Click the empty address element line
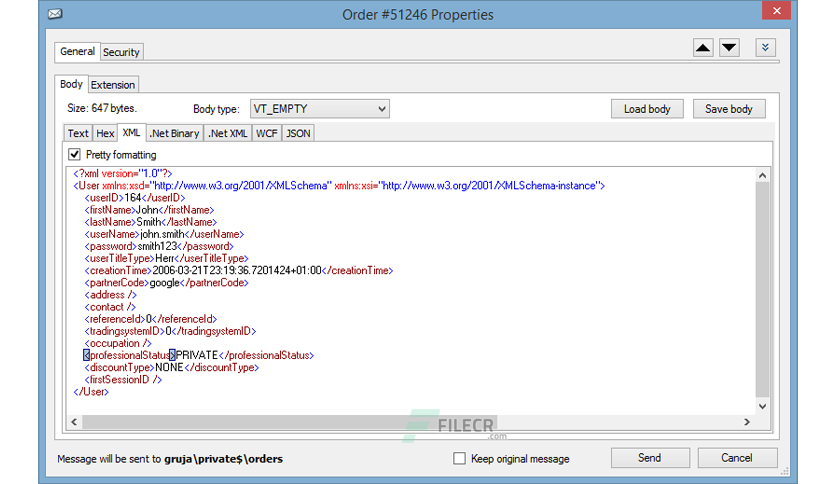 coord(110,295)
